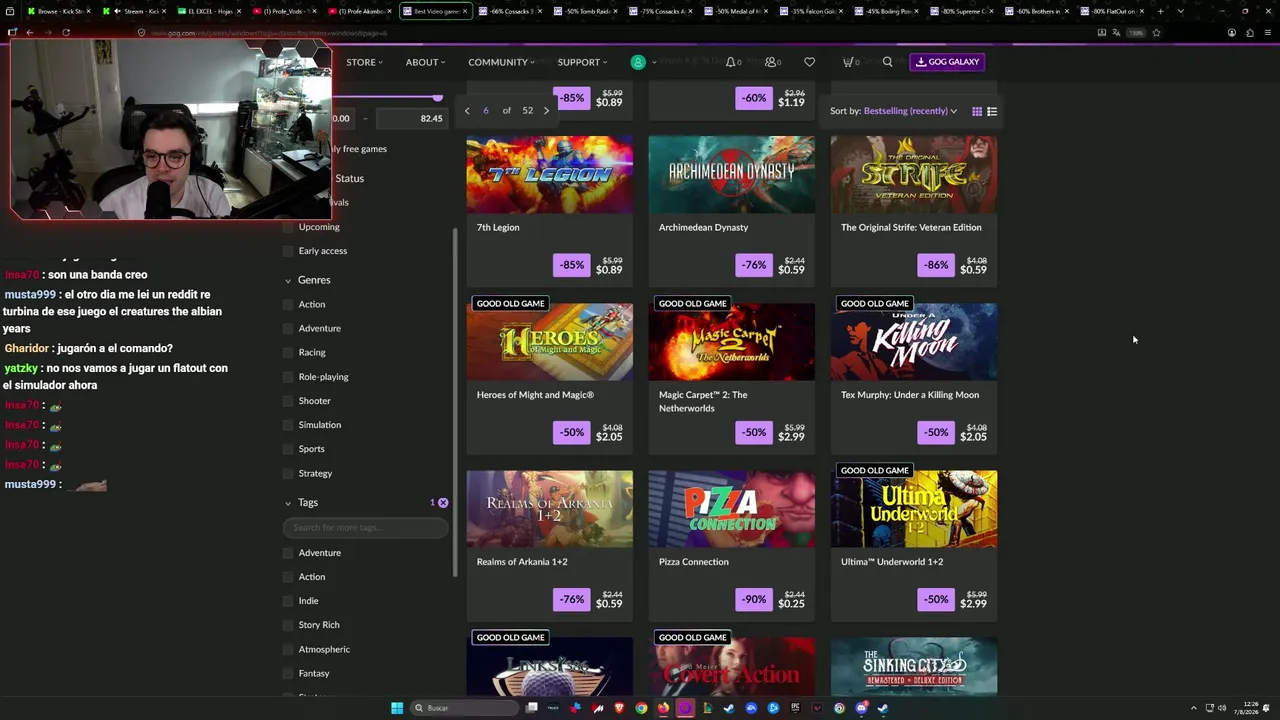
Task: Open the notifications bell icon
Action: (733, 62)
